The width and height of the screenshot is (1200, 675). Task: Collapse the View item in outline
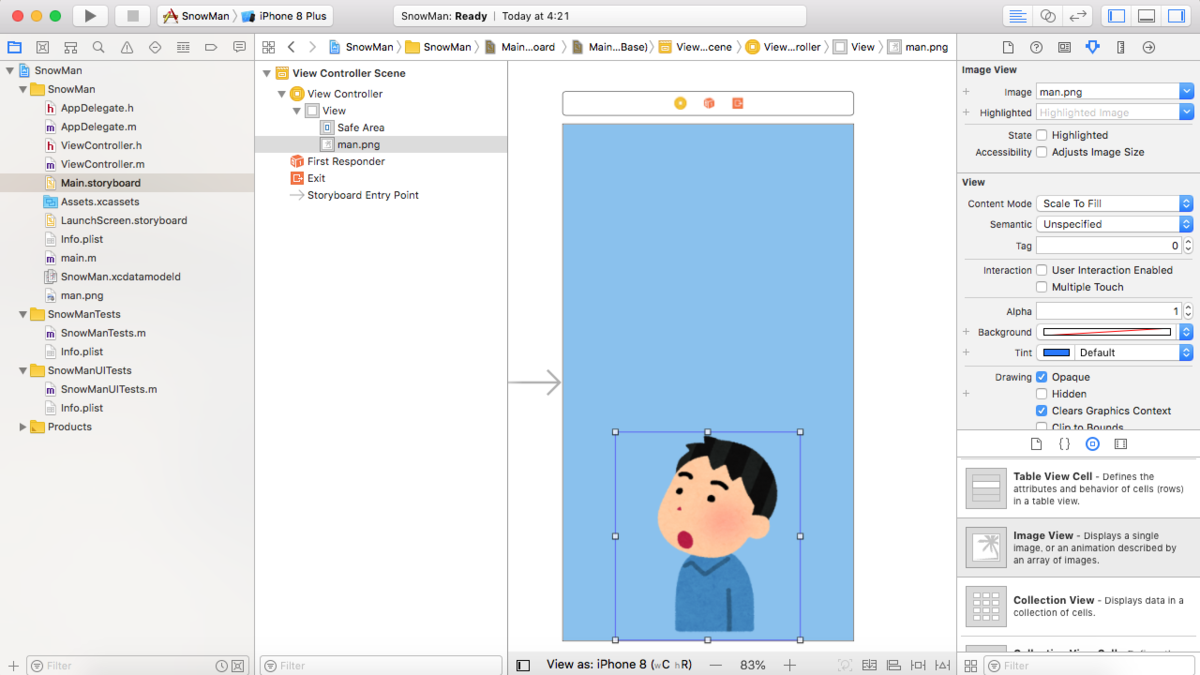(297, 111)
